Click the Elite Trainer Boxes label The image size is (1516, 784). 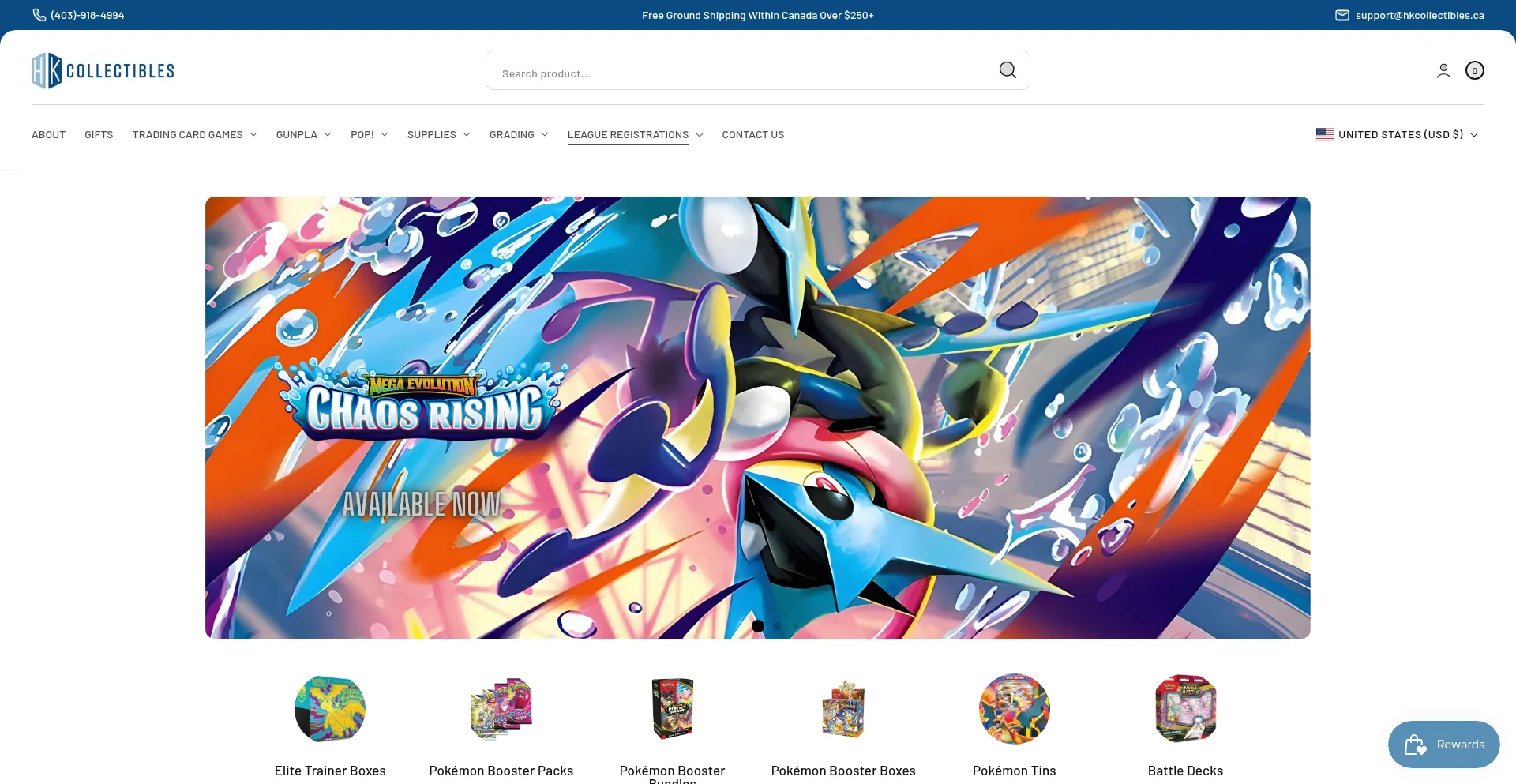click(x=330, y=771)
